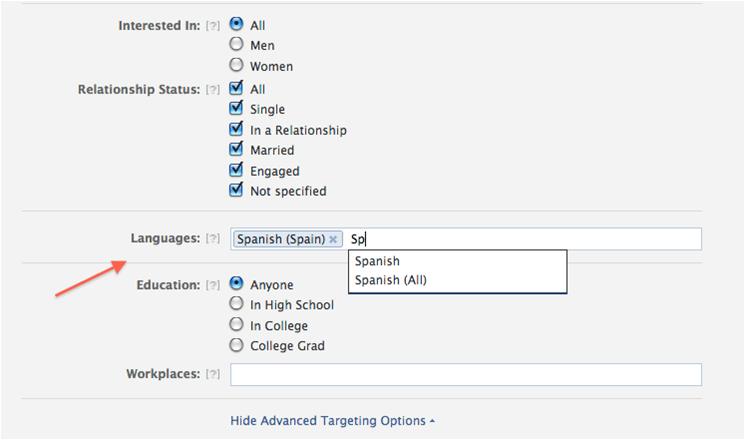Select Men under Interested In

point(236,44)
